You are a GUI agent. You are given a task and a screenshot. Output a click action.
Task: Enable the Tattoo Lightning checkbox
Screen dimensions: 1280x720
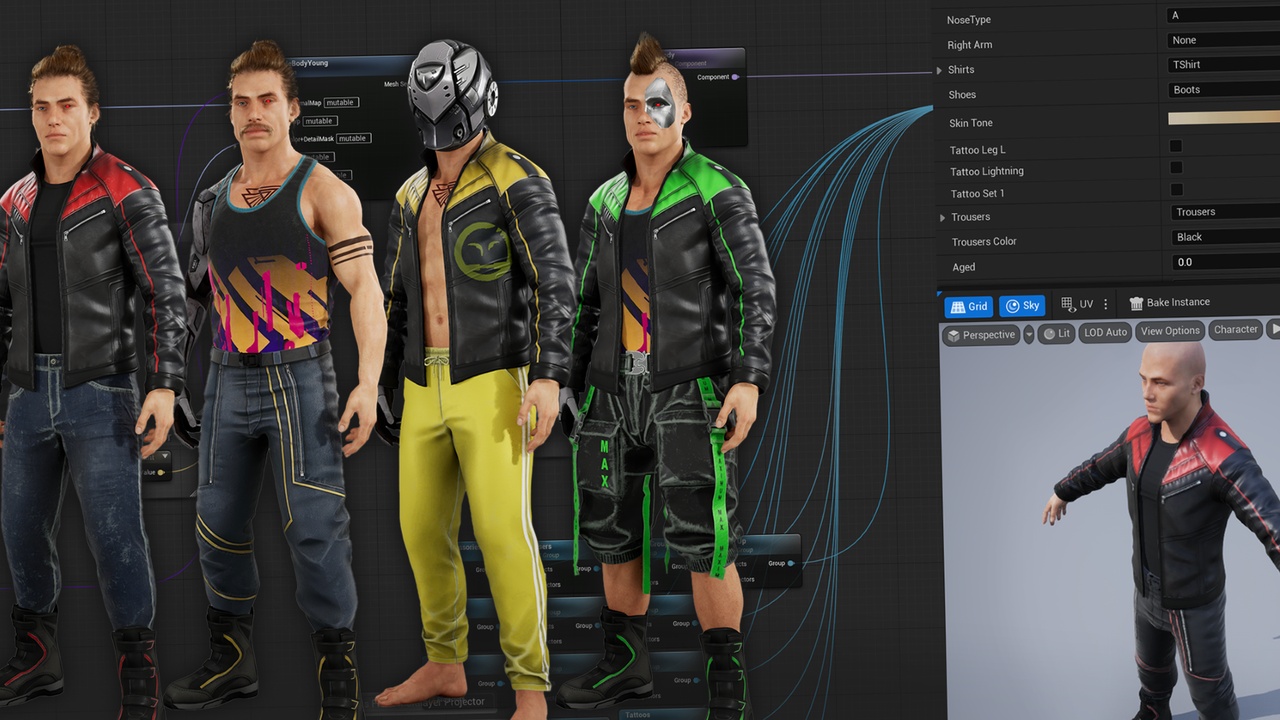click(x=1176, y=168)
